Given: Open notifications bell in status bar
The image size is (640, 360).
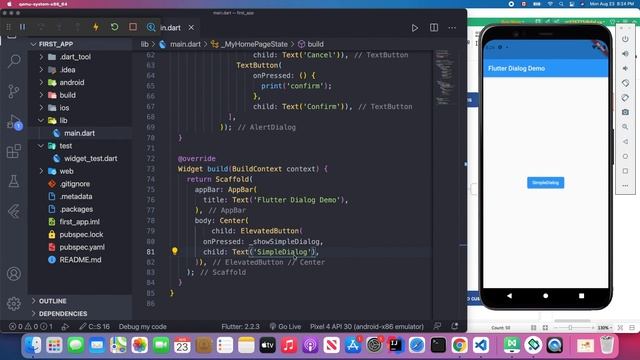Looking at the screenshot, I should 454,326.
